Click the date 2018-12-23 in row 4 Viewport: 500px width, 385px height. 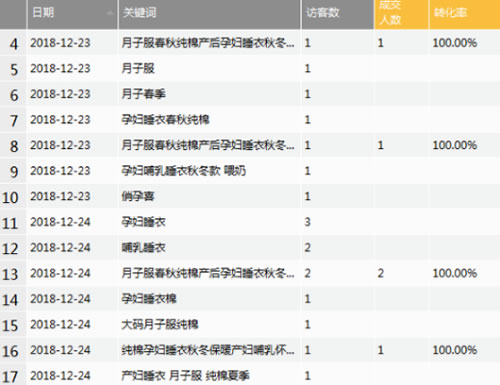point(60,43)
